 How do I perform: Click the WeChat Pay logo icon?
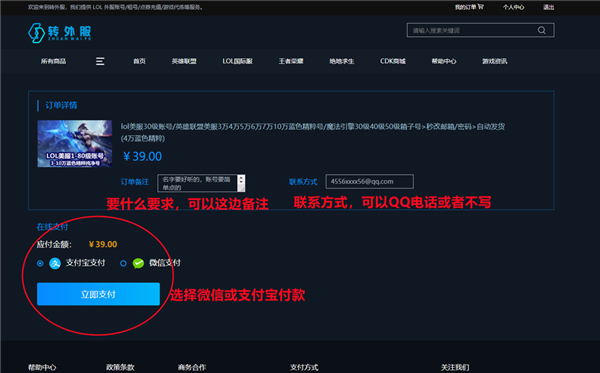[138, 263]
